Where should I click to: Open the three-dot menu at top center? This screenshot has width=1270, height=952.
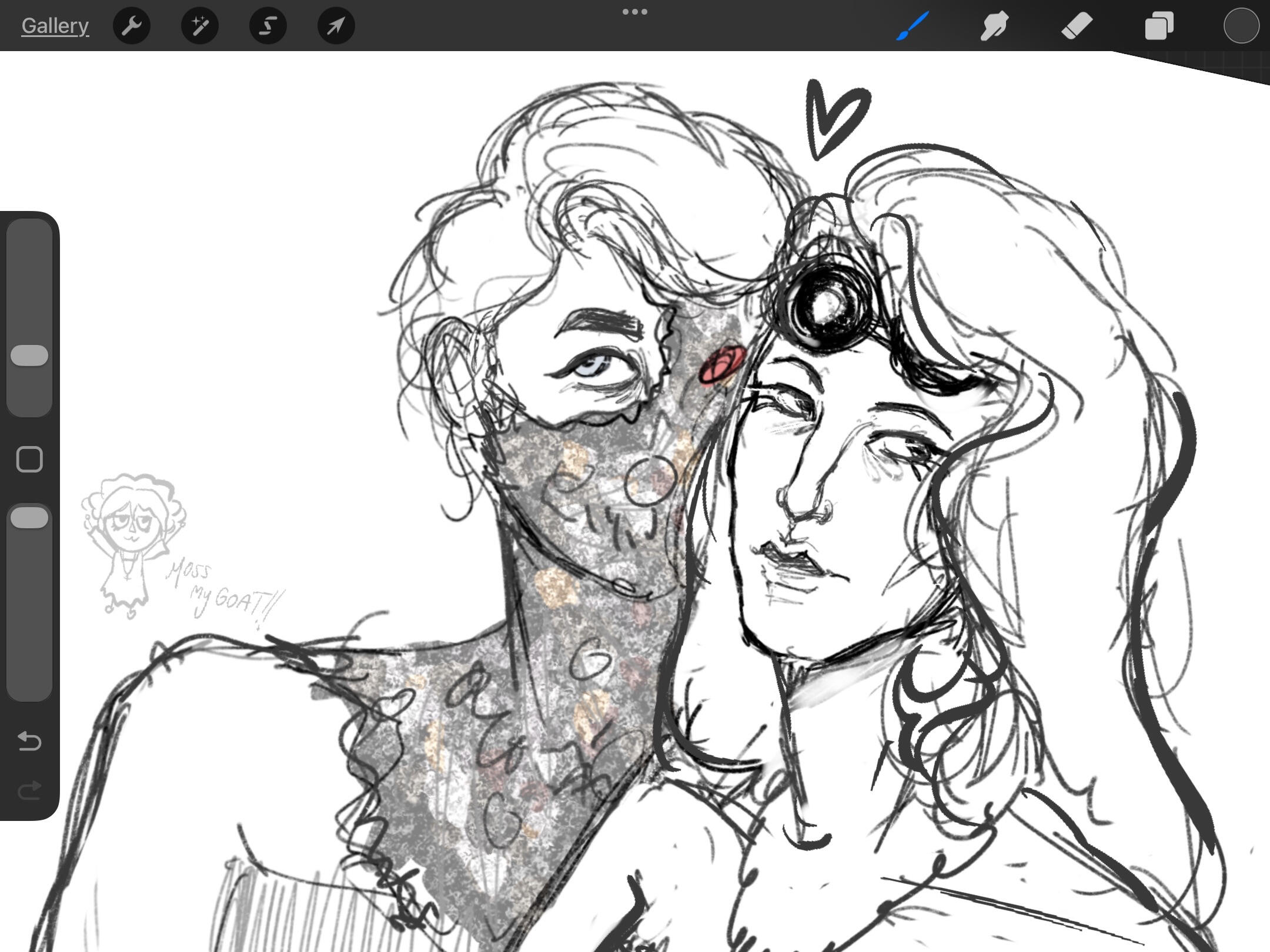[x=634, y=12]
